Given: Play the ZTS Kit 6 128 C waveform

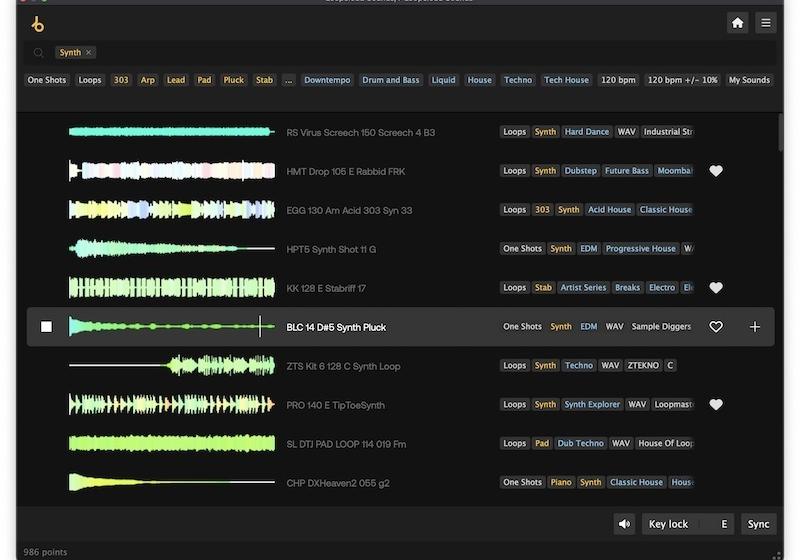Looking at the screenshot, I should (171, 366).
